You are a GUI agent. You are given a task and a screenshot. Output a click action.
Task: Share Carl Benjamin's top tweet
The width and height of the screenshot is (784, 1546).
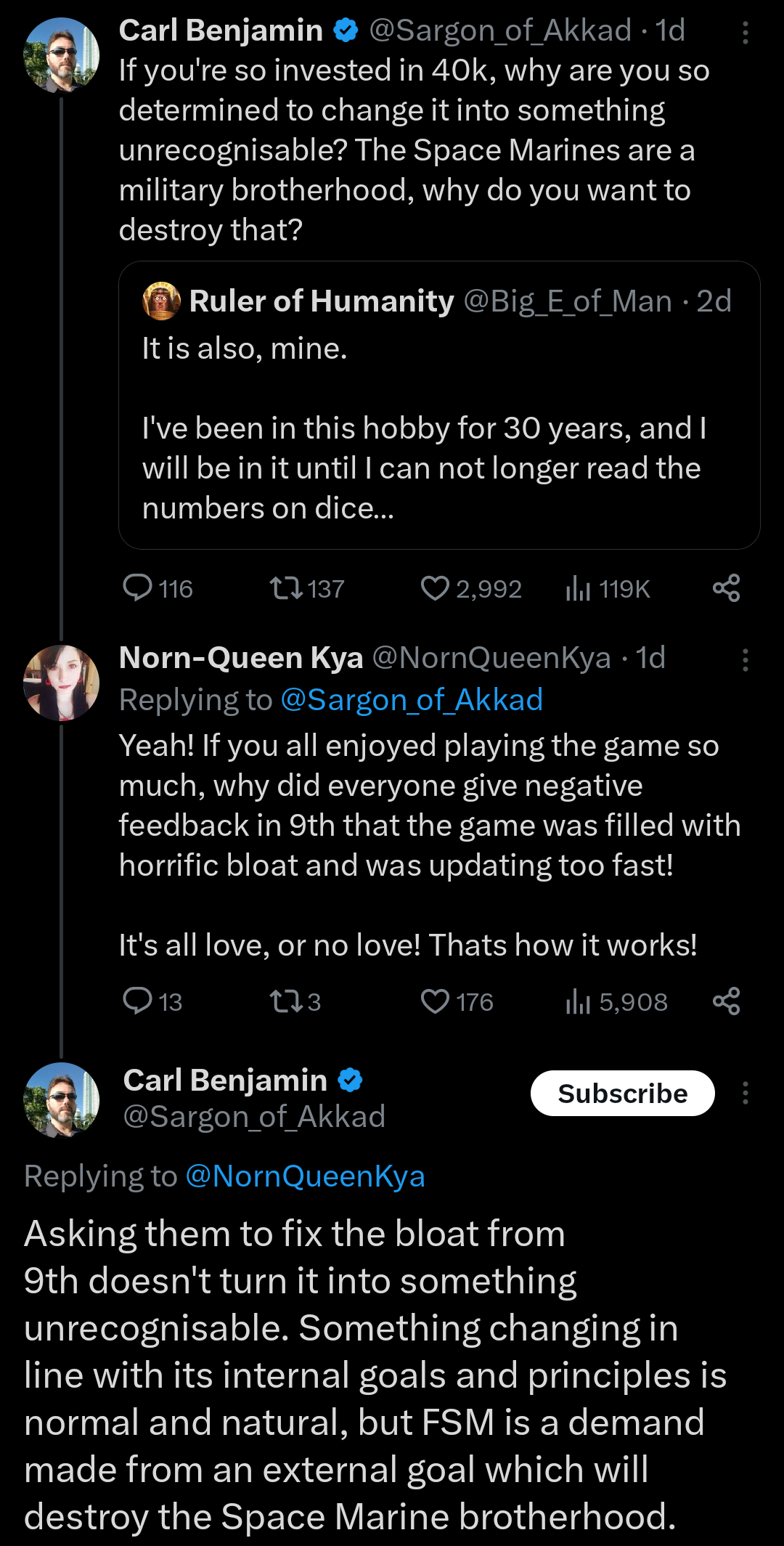[726, 588]
